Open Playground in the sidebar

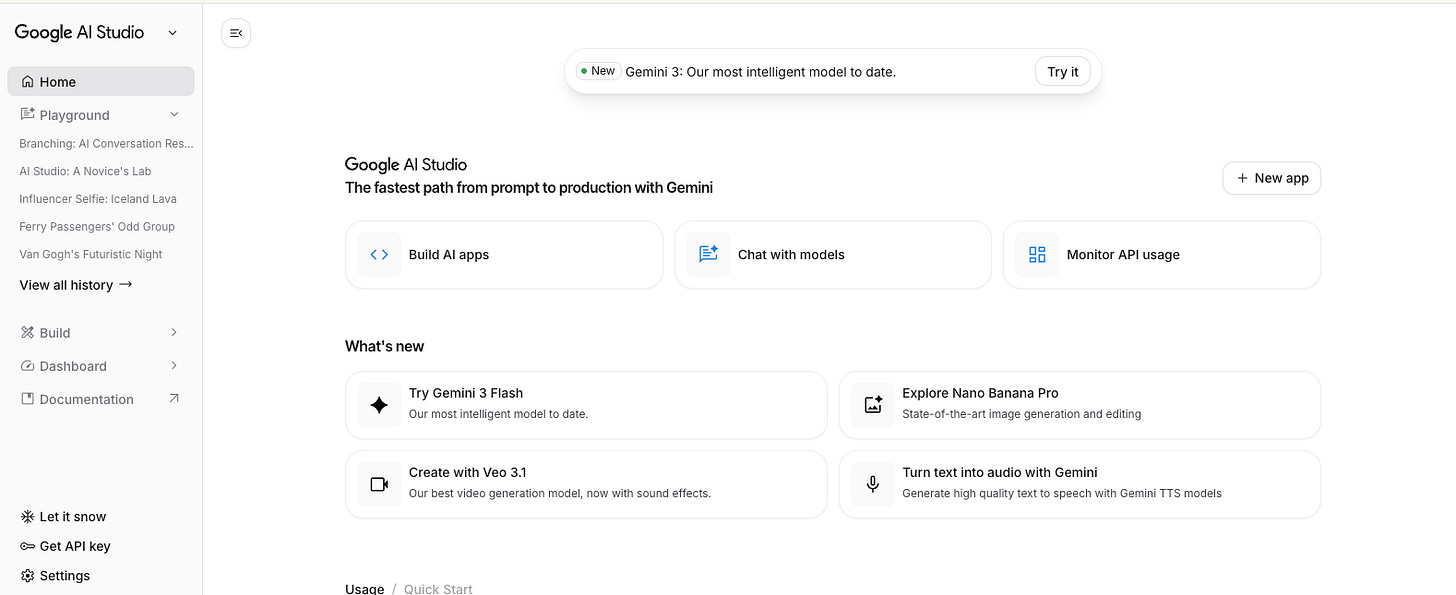[x=101, y=115]
